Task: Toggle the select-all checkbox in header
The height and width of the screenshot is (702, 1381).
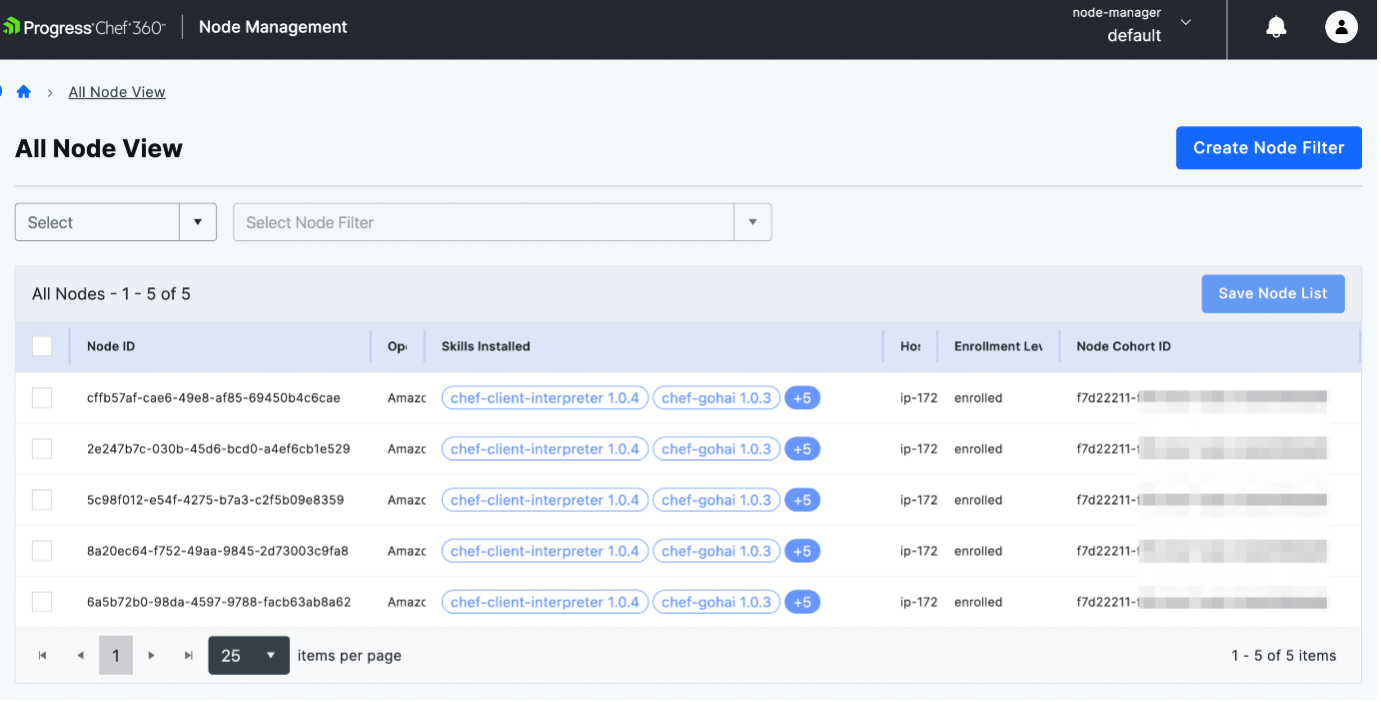Action: [42, 346]
